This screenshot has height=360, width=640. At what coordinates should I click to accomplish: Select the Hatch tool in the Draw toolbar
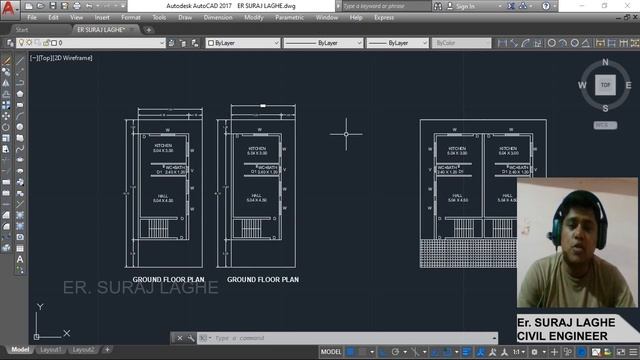20,215
